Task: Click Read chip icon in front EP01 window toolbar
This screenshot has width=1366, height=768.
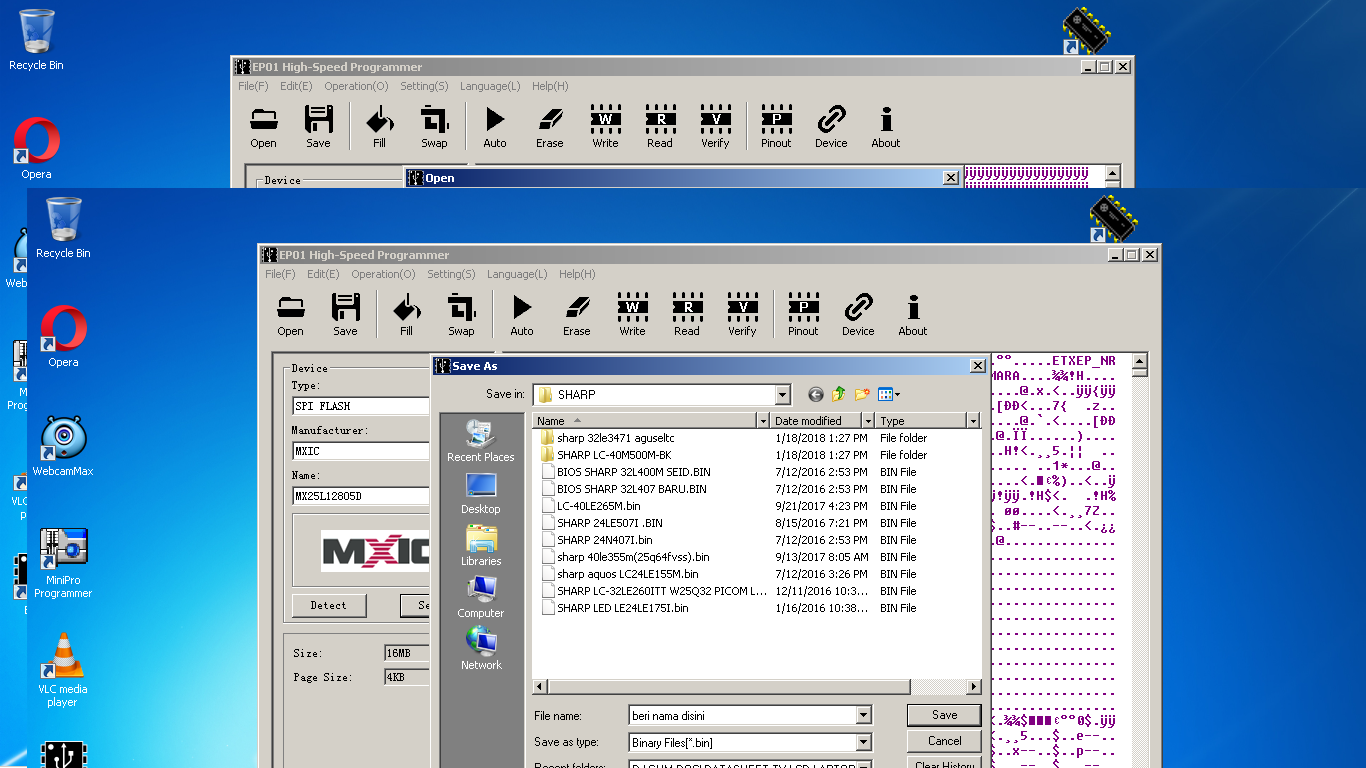Action: (x=687, y=315)
